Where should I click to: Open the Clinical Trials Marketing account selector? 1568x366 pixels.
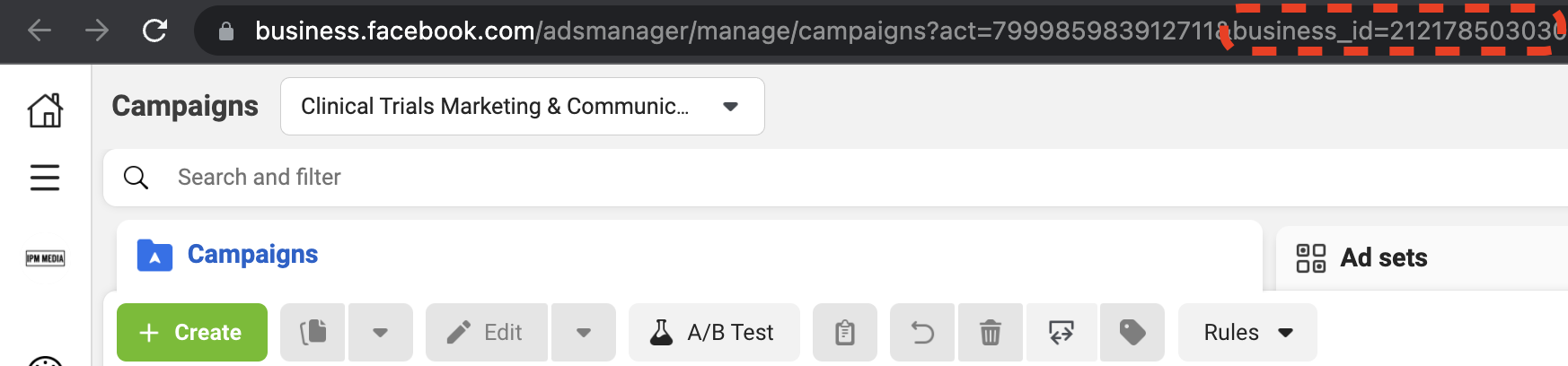[523, 106]
